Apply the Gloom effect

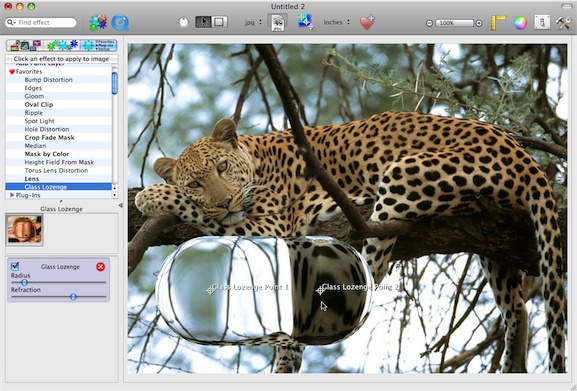tap(59, 96)
